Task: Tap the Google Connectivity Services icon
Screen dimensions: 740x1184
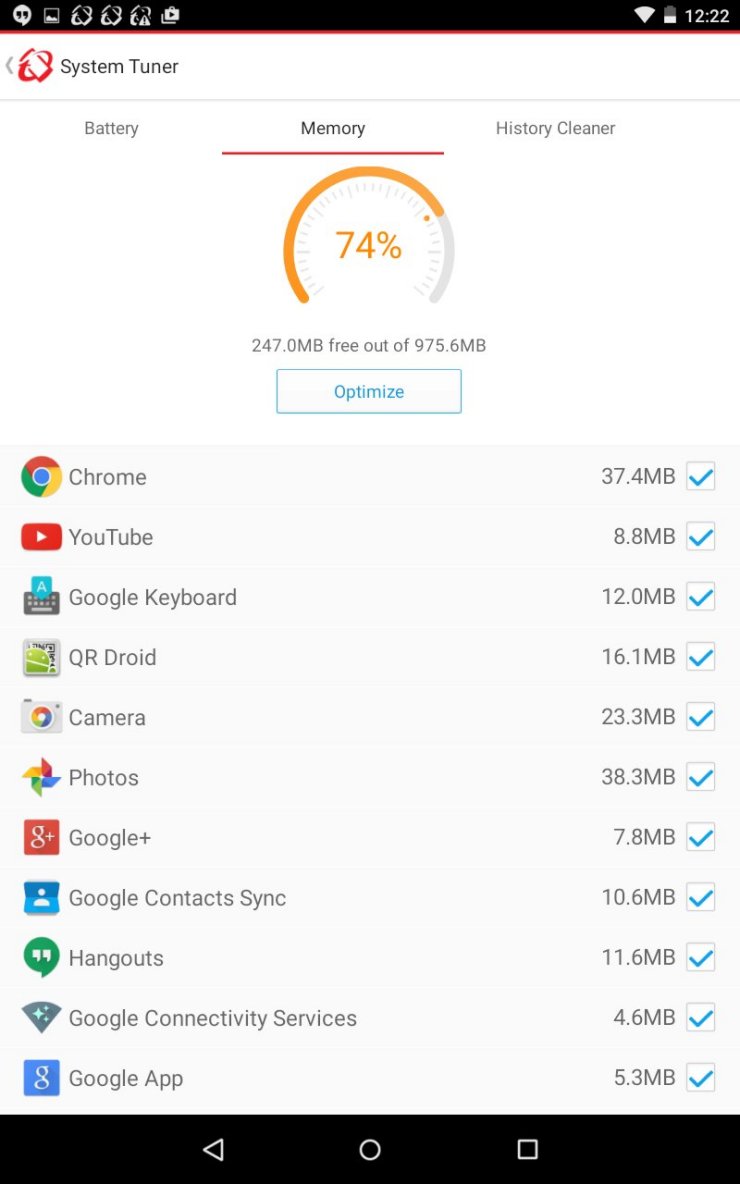Action: point(42,1017)
